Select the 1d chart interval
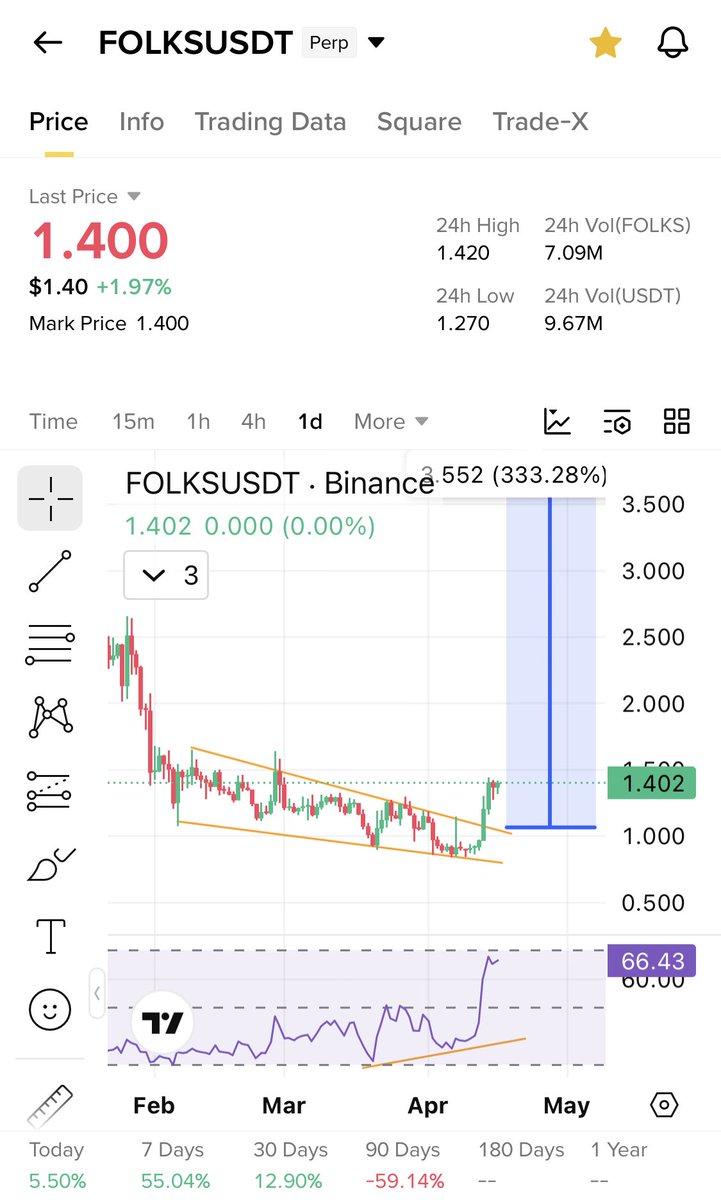The height and width of the screenshot is (1200, 721). 310,422
